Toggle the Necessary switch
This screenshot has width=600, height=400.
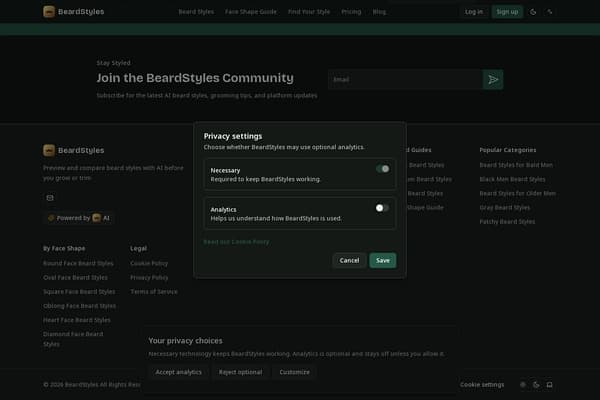coord(383,169)
